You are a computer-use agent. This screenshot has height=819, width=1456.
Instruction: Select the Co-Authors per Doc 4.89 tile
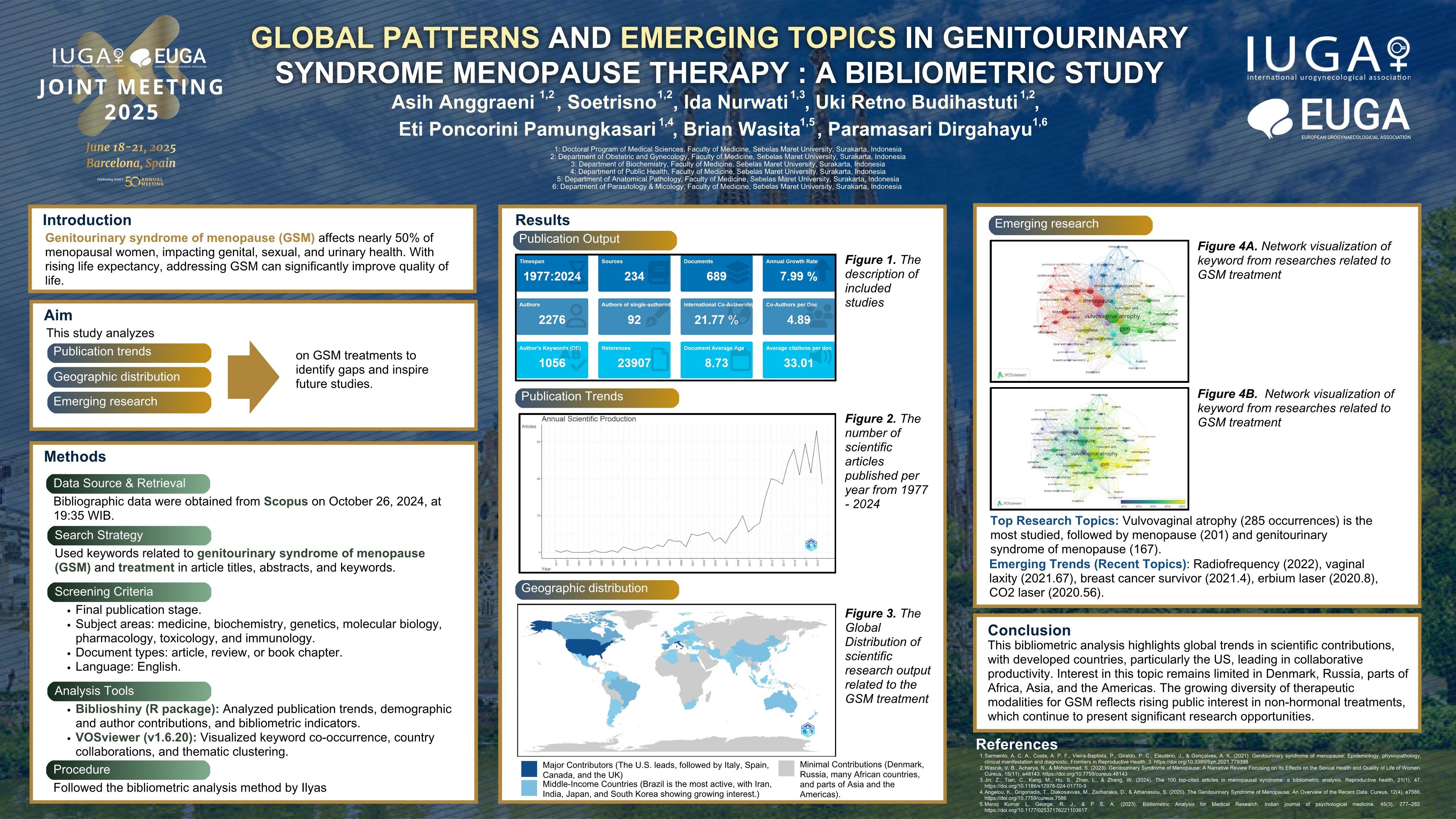tap(798, 317)
